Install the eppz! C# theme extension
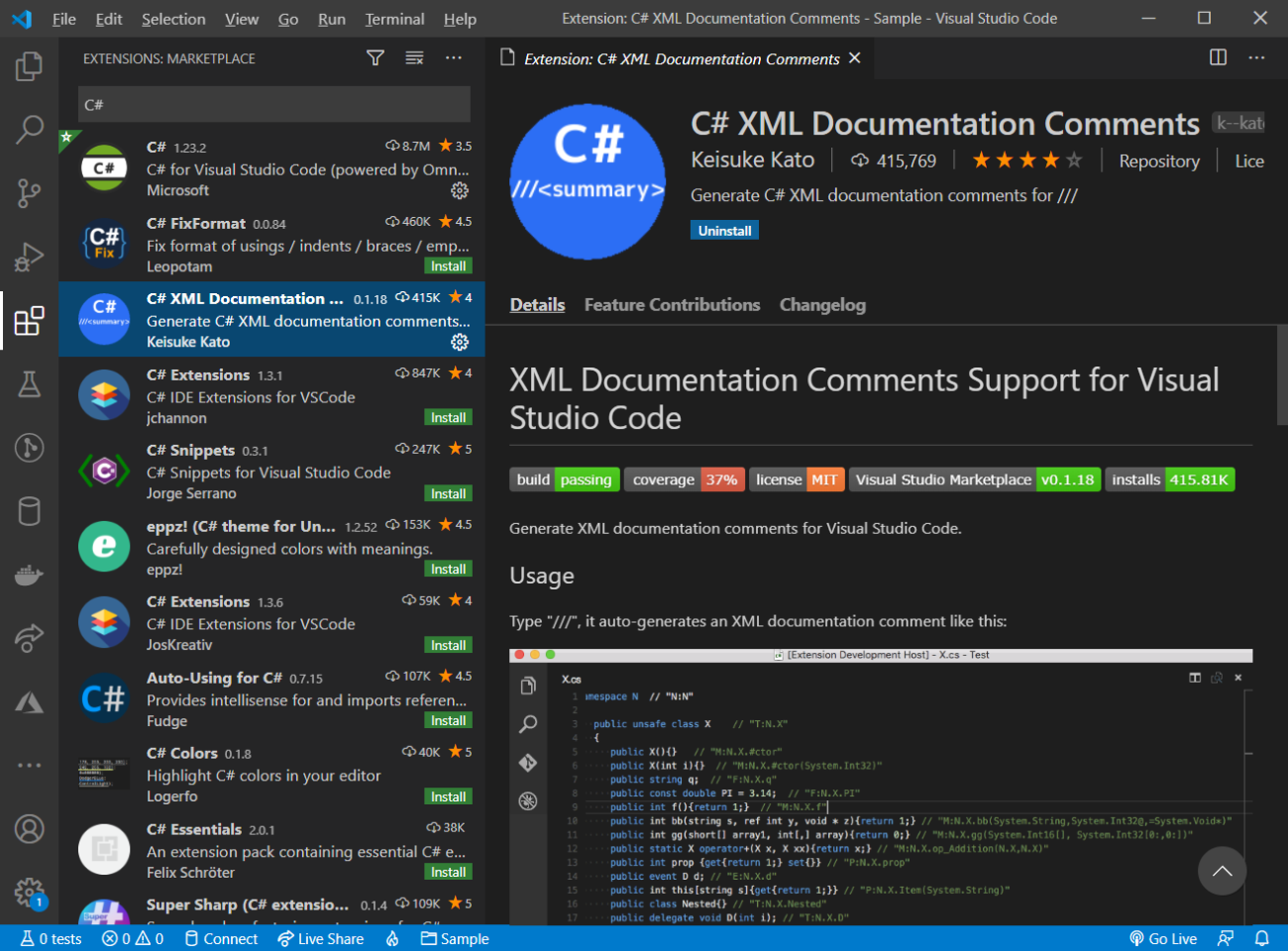Image resolution: width=1288 pixels, height=951 pixels. point(448,570)
